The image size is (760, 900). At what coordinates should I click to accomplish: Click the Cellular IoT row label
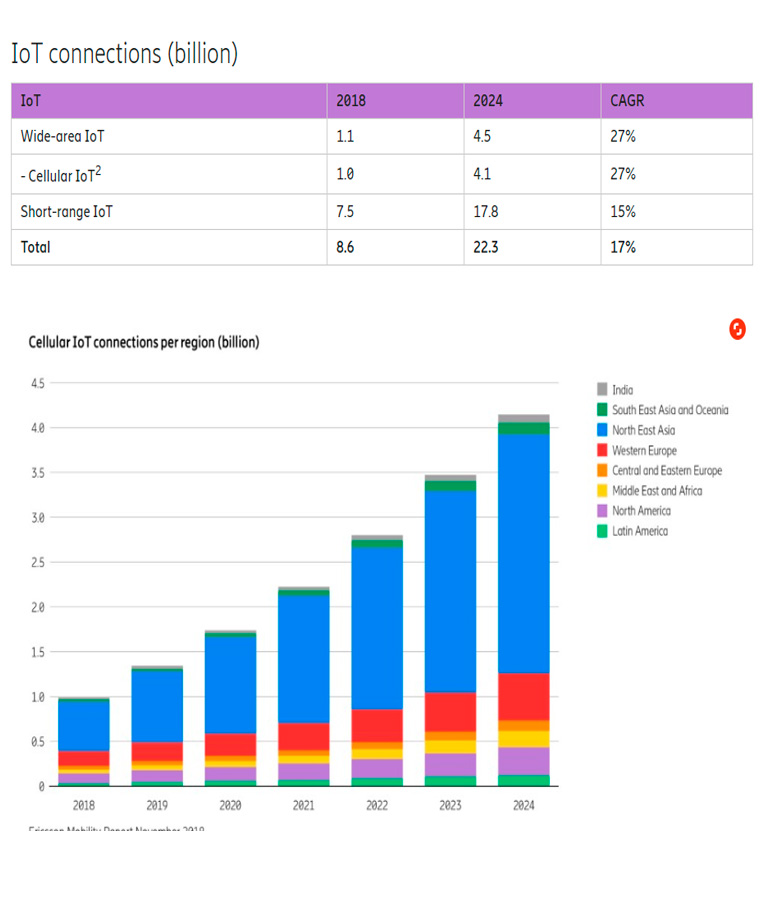coord(61,175)
